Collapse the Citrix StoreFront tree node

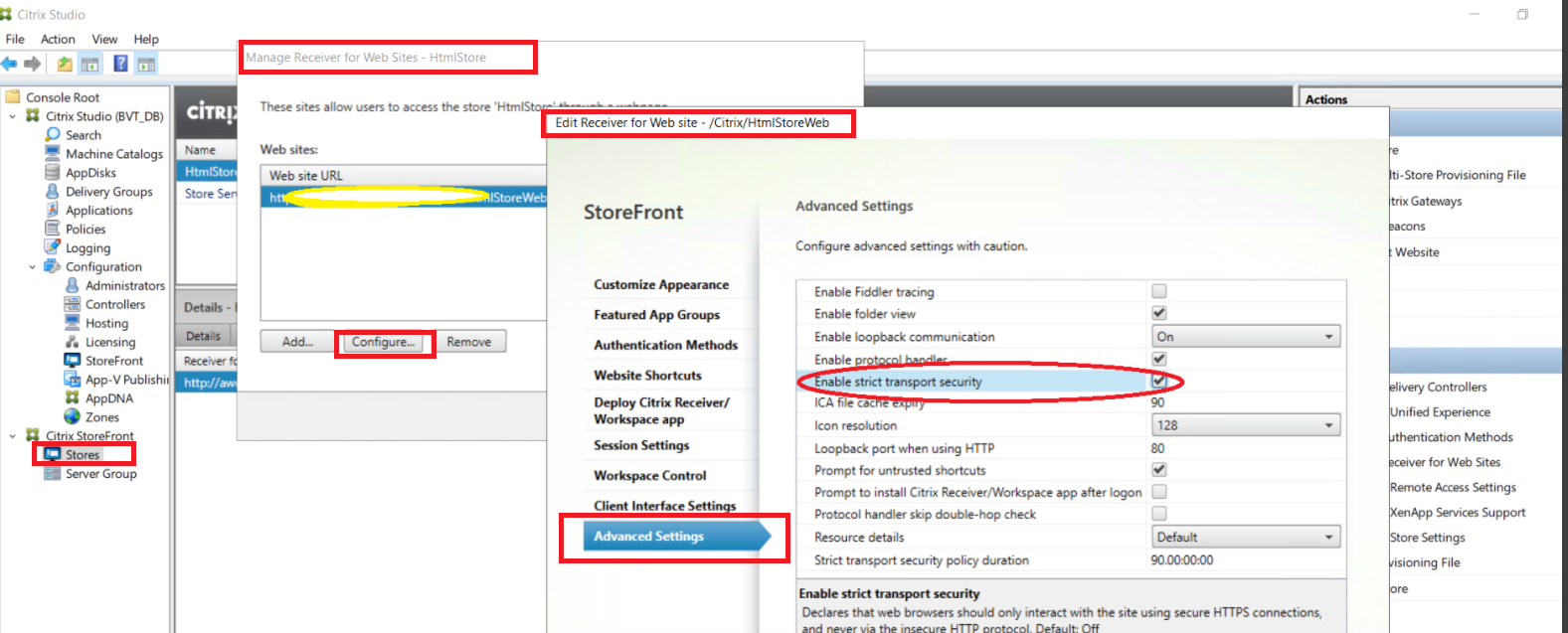[x=12, y=435]
